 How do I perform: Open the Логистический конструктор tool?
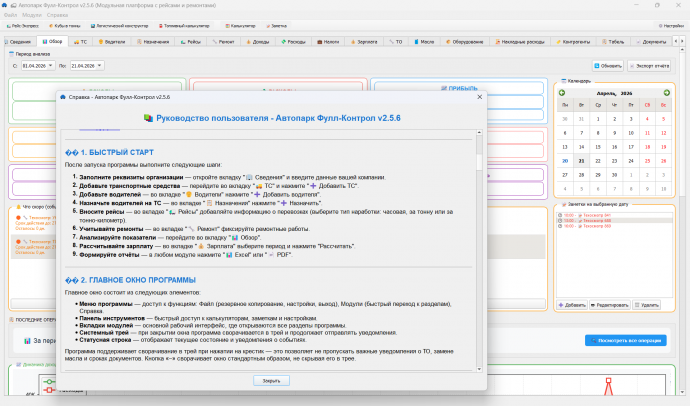(119, 26)
